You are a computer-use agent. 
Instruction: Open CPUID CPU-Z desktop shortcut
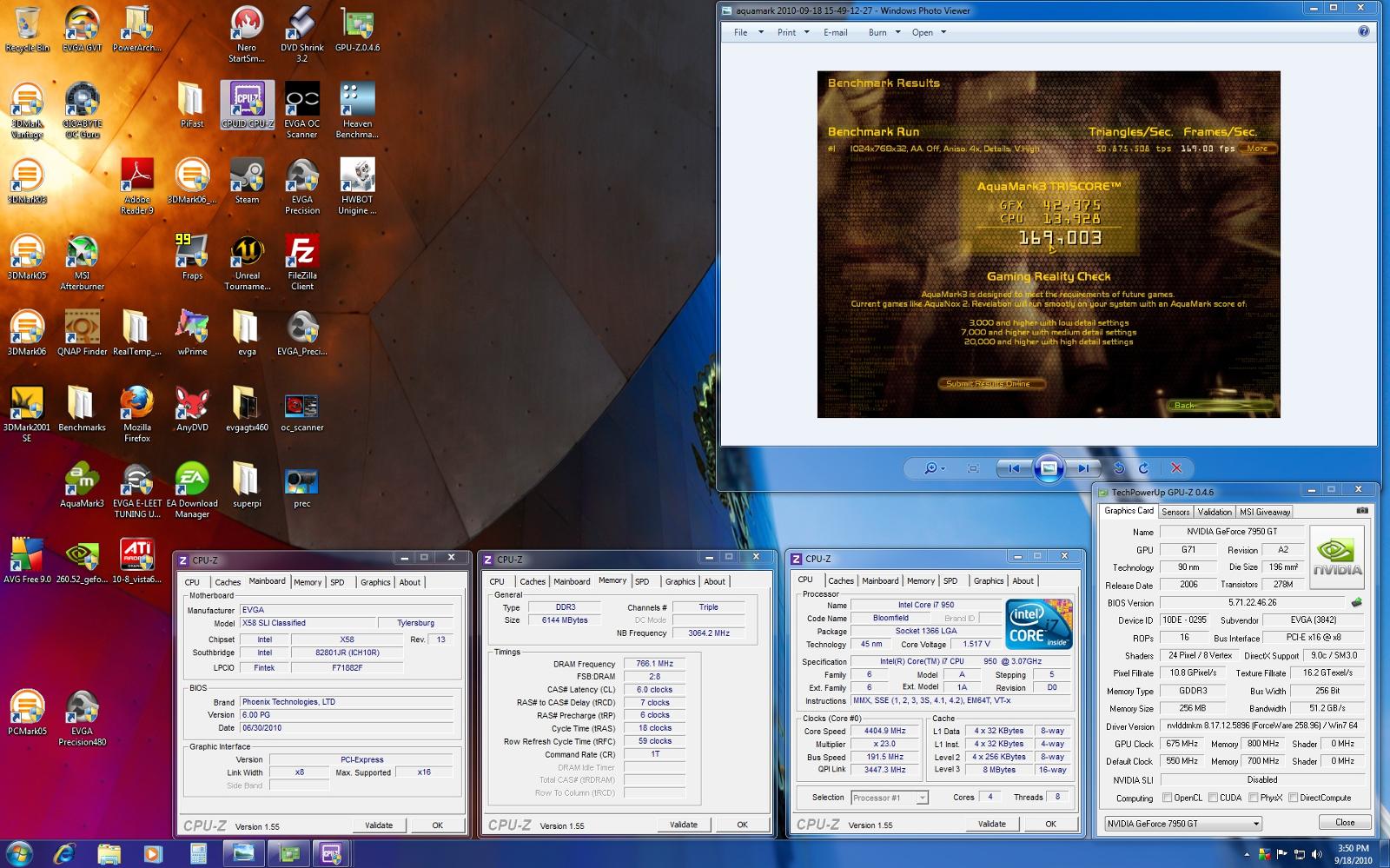point(248,105)
